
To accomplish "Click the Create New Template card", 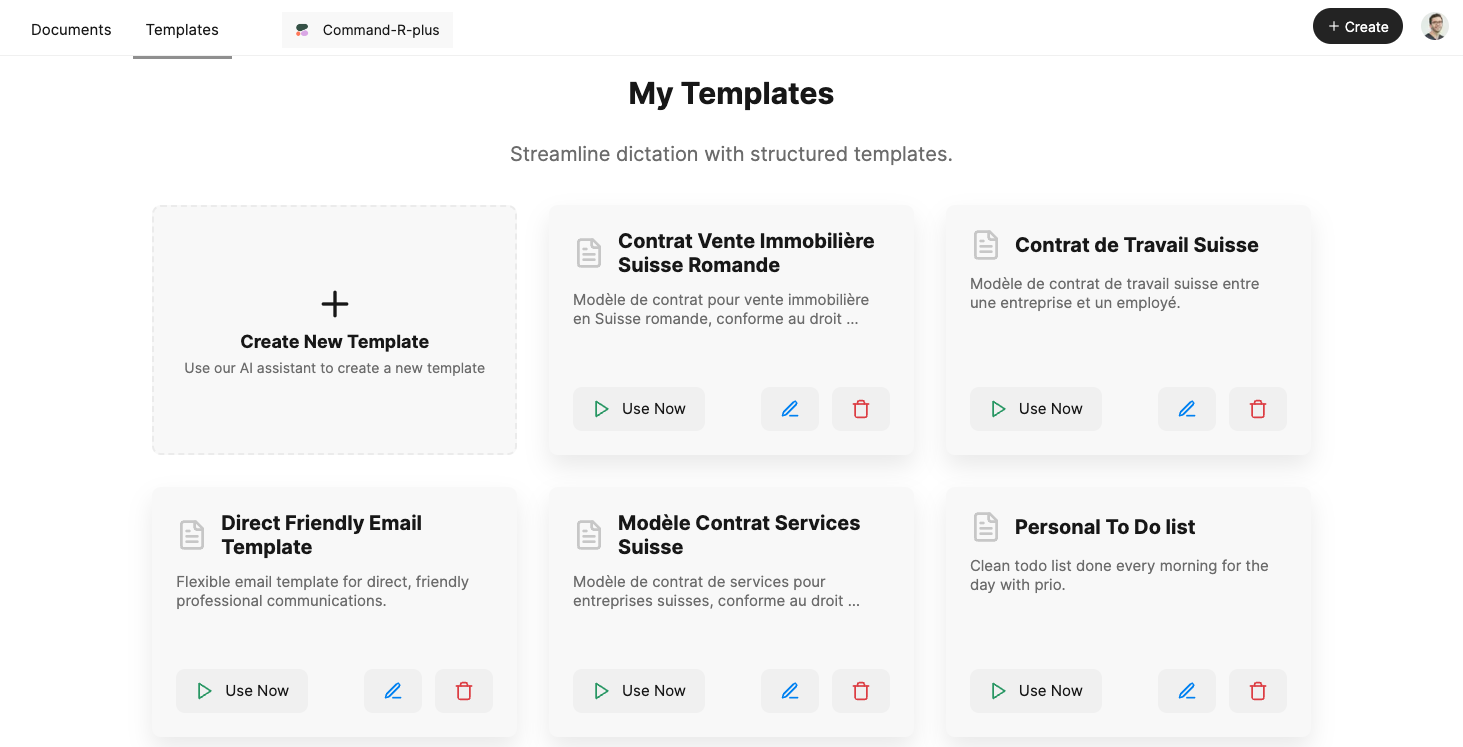I will 334,330.
